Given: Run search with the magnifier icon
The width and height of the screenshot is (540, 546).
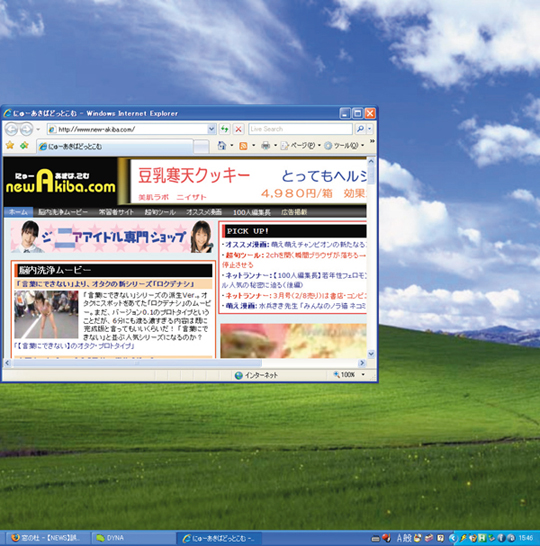Looking at the screenshot, I should pos(360,129).
